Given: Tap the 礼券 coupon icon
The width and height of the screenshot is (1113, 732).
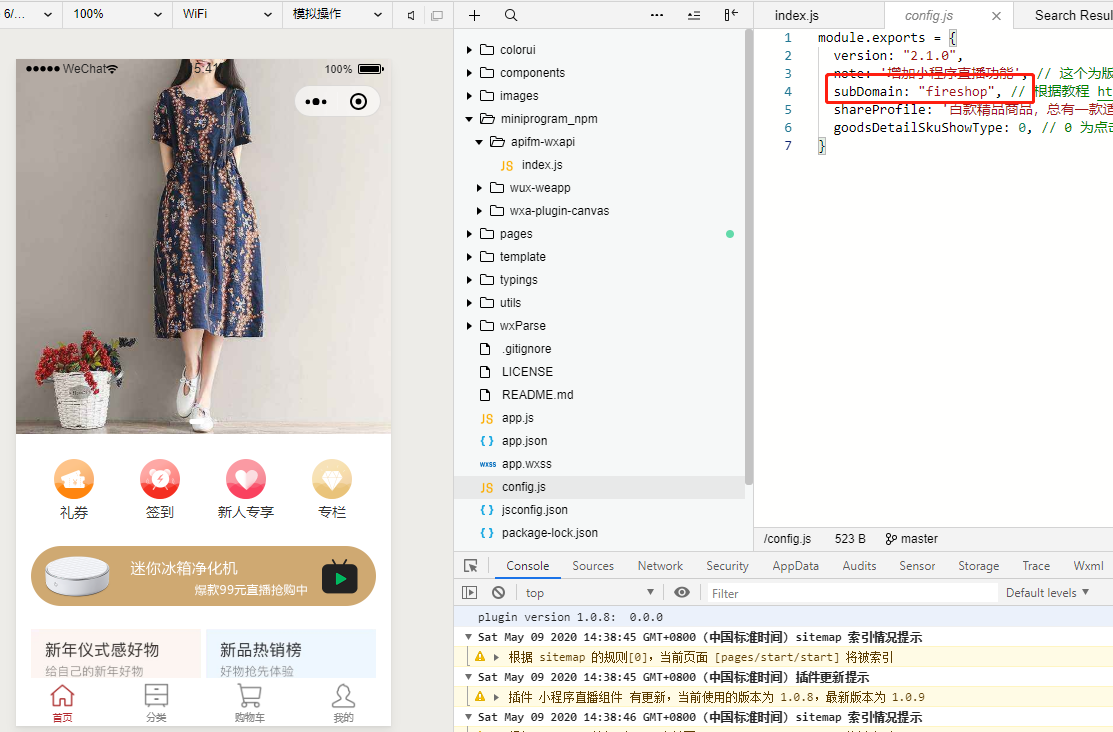Looking at the screenshot, I should click(74, 479).
